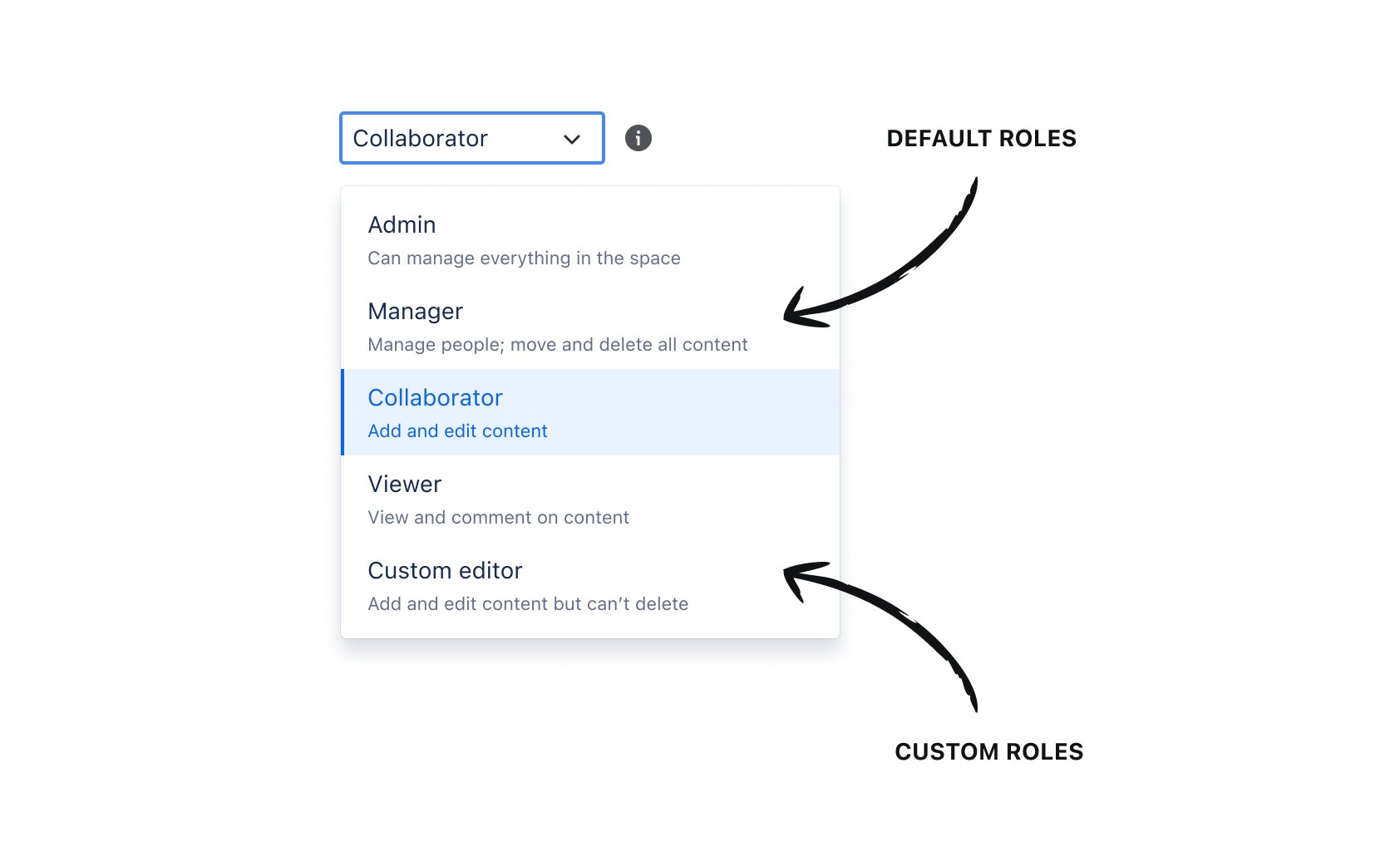Click the blue selection bar beside Collaborator

[343, 412]
